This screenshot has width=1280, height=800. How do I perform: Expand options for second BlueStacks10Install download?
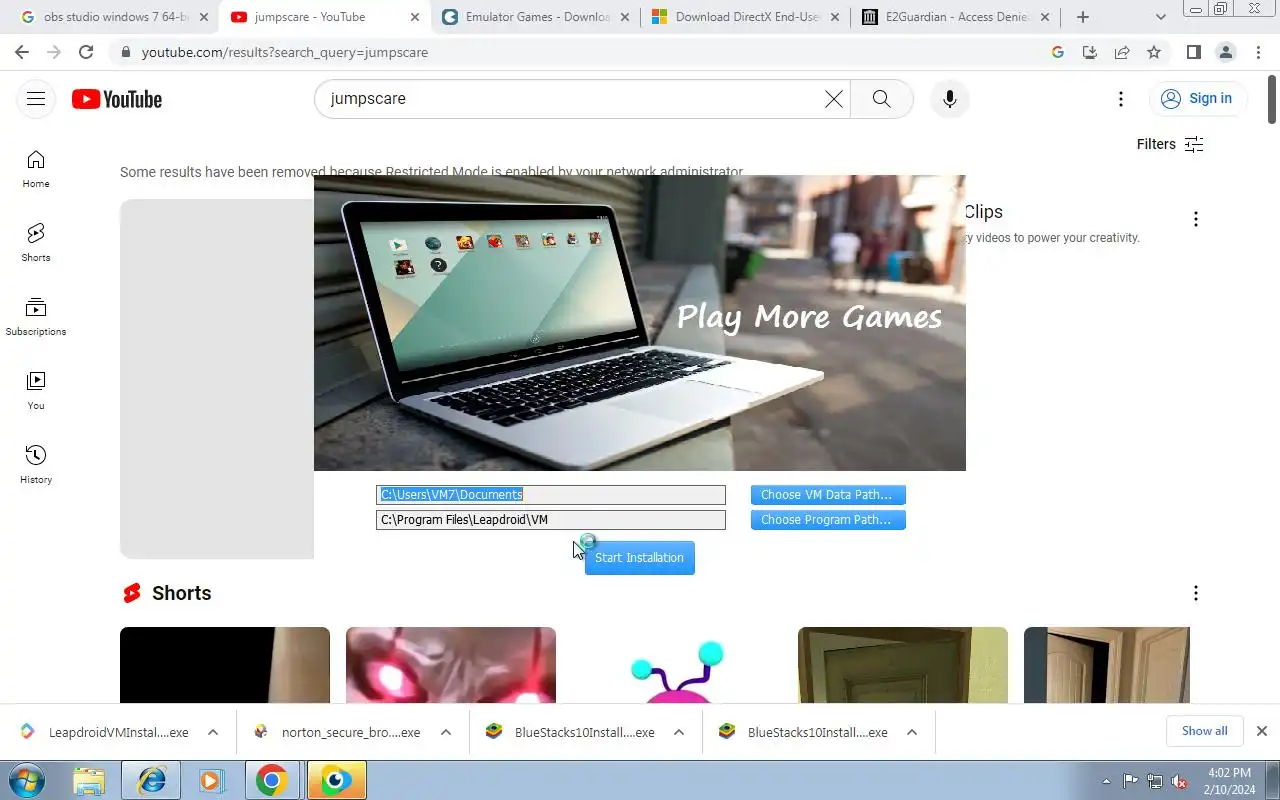coord(912,732)
